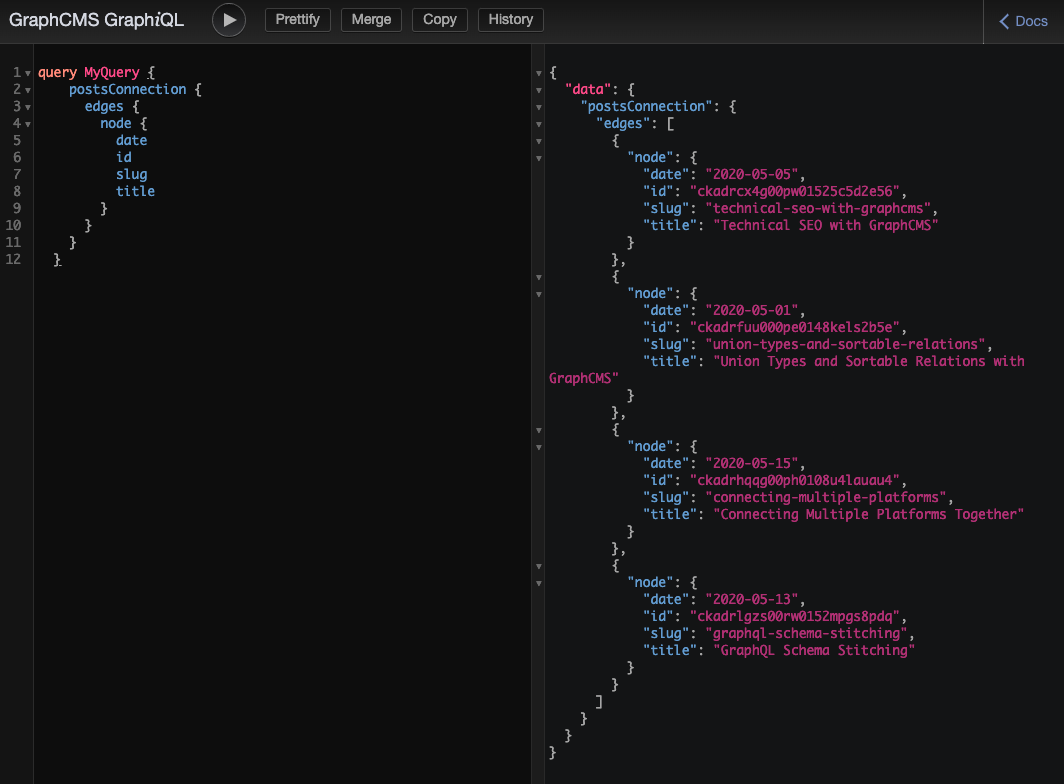Click the "graphql-schema-stitching" slug value
The image size is (1064, 784).
[x=807, y=633]
